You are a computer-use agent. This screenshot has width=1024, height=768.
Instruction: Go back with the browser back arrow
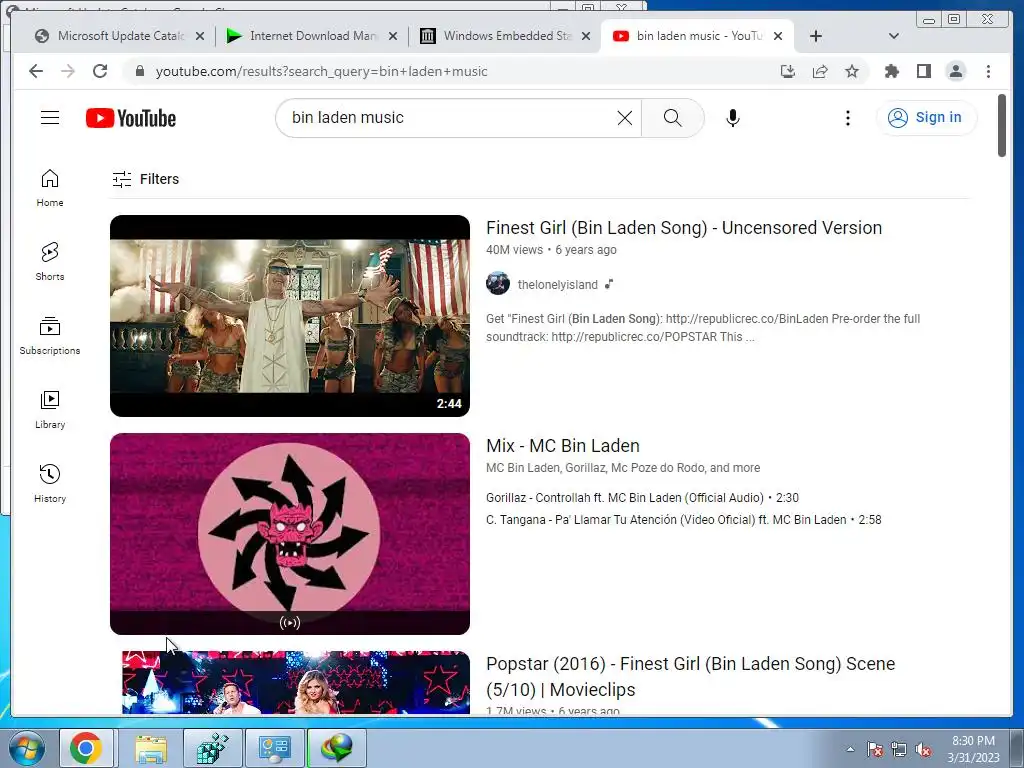click(36, 71)
